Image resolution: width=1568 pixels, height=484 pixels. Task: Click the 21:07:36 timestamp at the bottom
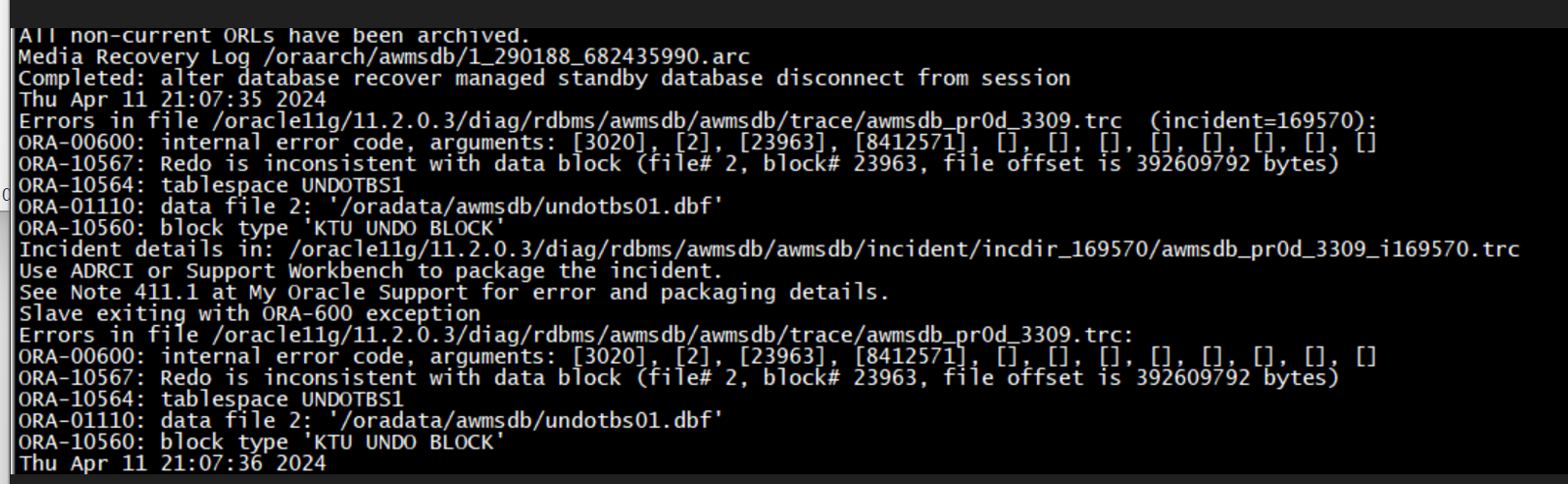(172, 463)
